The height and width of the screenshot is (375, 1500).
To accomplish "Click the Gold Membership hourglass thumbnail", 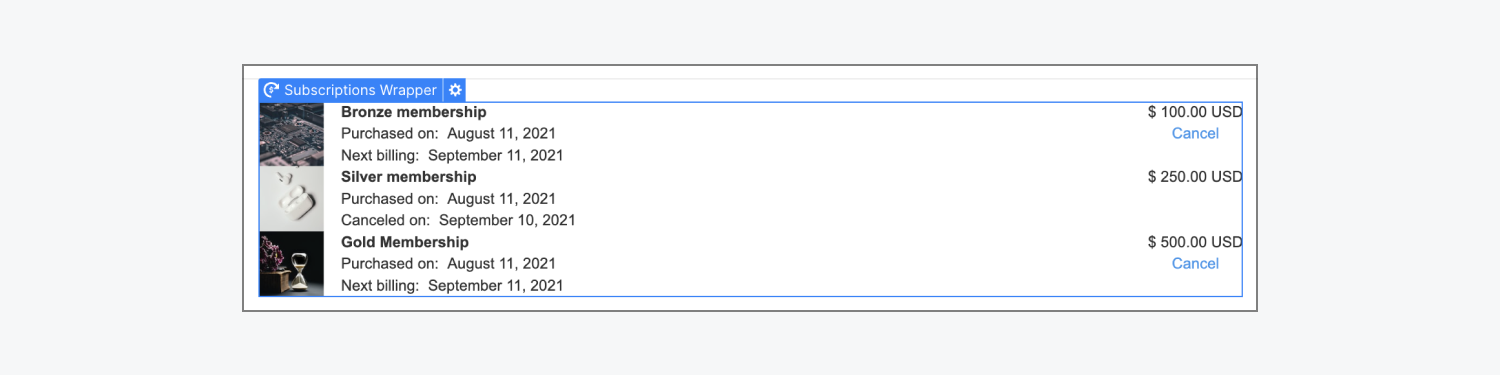I will point(292,264).
